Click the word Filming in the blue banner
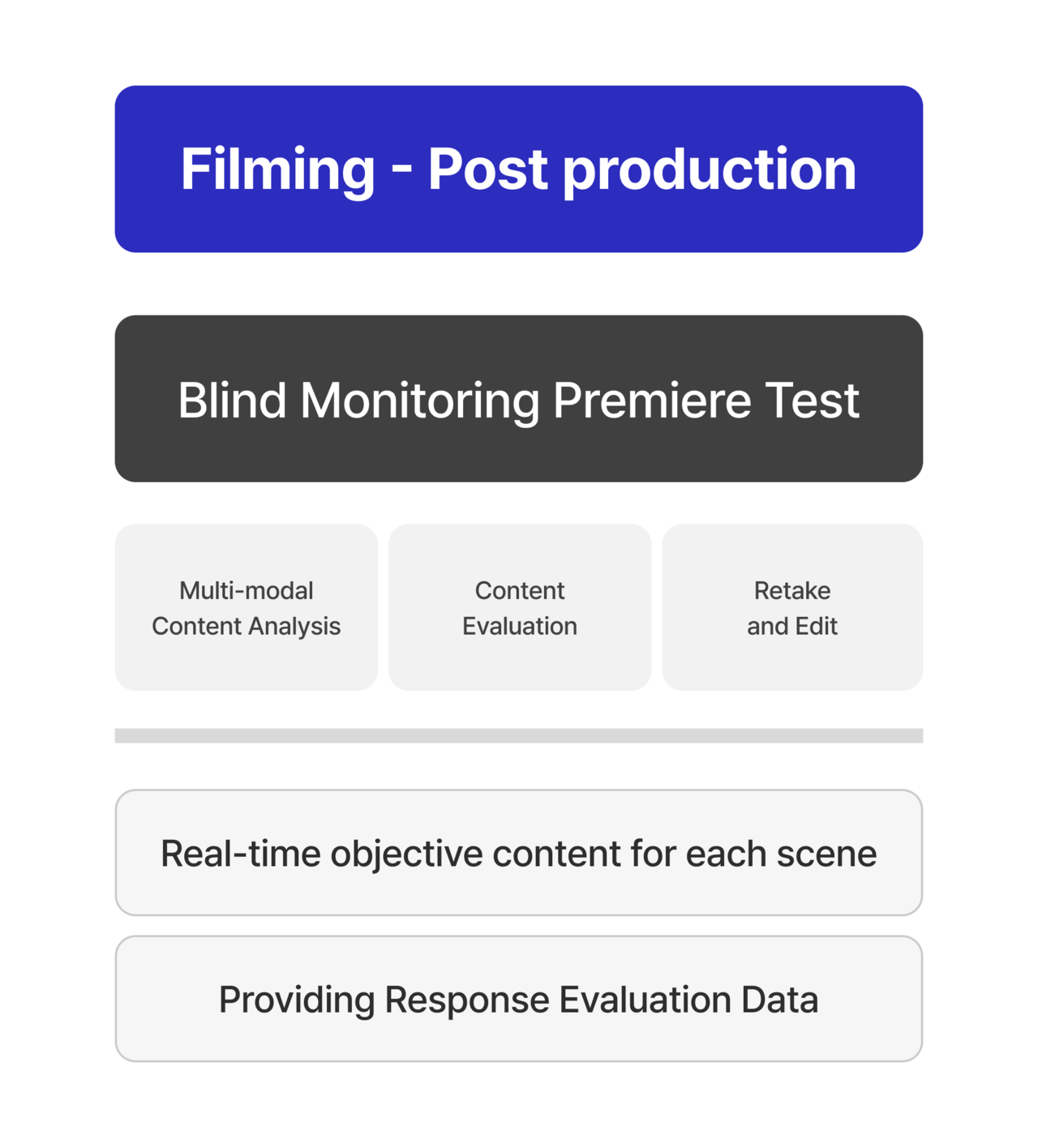The height and width of the screenshot is (1148, 1038). [278, 170]
